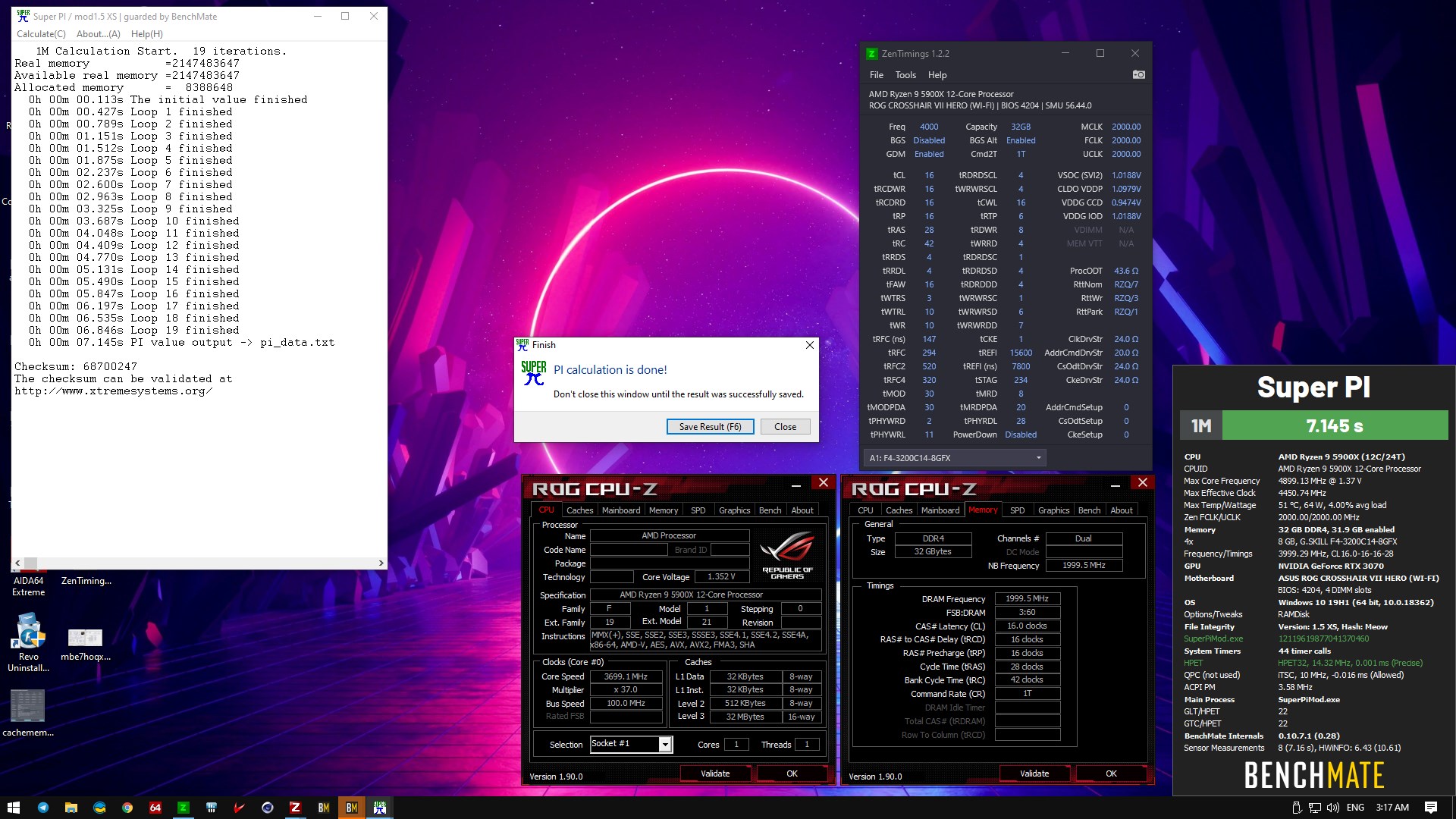Open the Edge-like browser taskbar icon
This screenshot has height=819, width=1456.
99,808
